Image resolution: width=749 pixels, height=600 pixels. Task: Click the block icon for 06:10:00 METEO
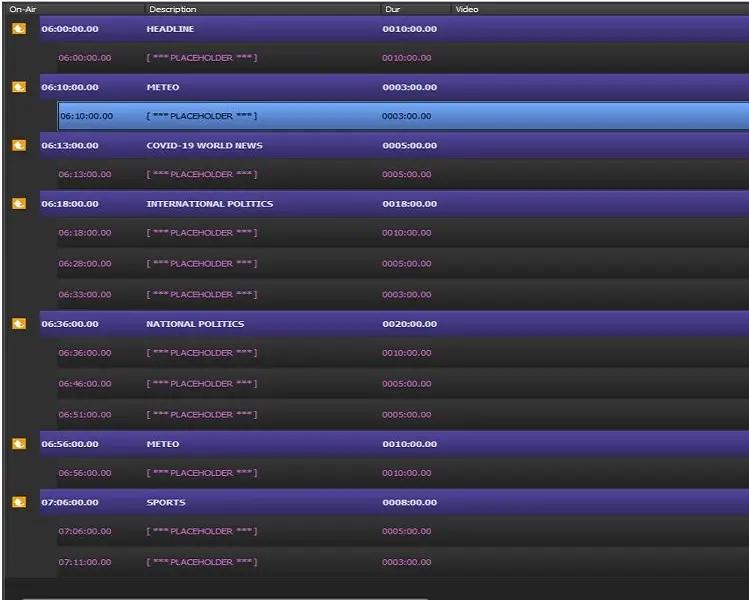click(x=19, y=87)
